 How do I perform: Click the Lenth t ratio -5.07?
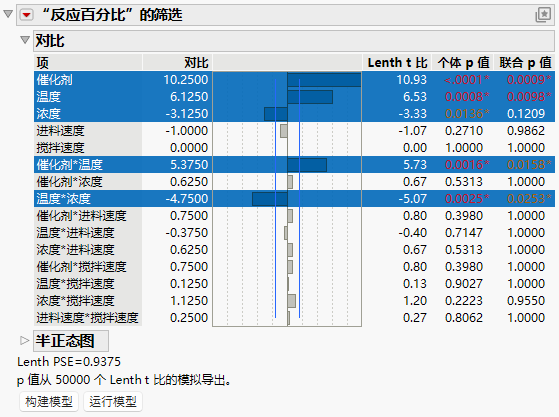(412, 199)
